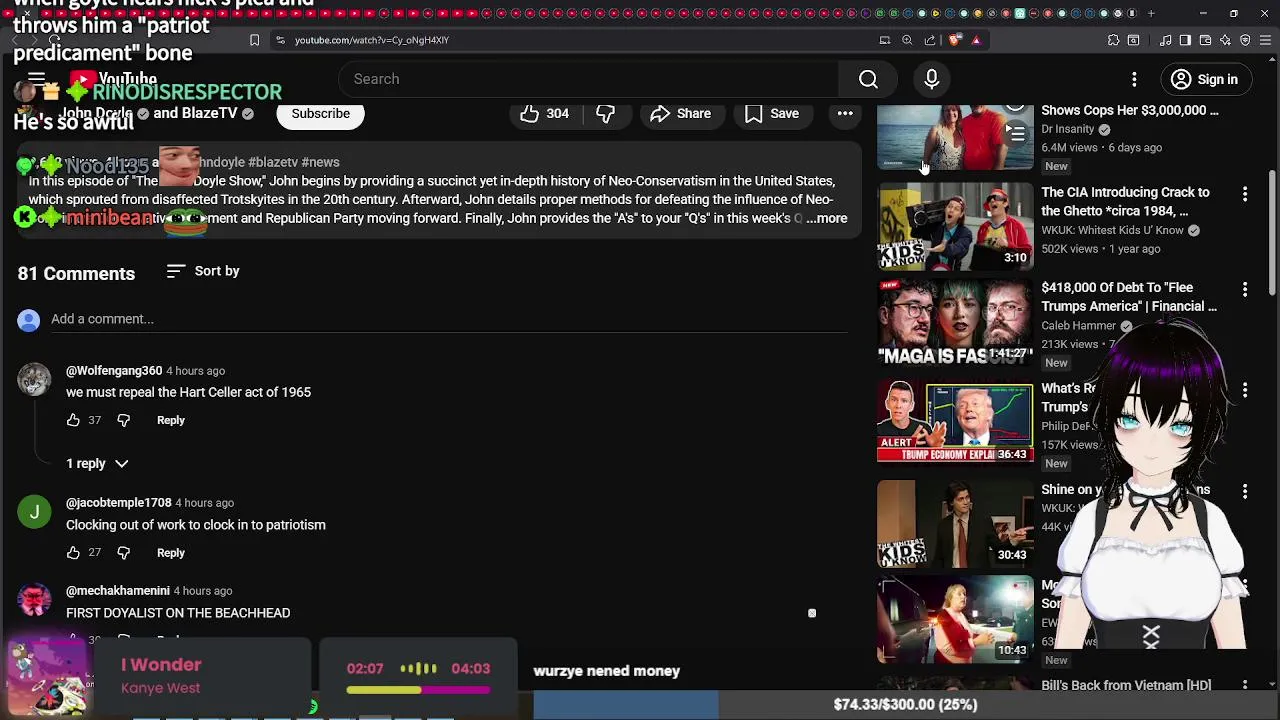Click the share page icon in address bar
This screenshot has width=1280, height=720.
point(930,40)
